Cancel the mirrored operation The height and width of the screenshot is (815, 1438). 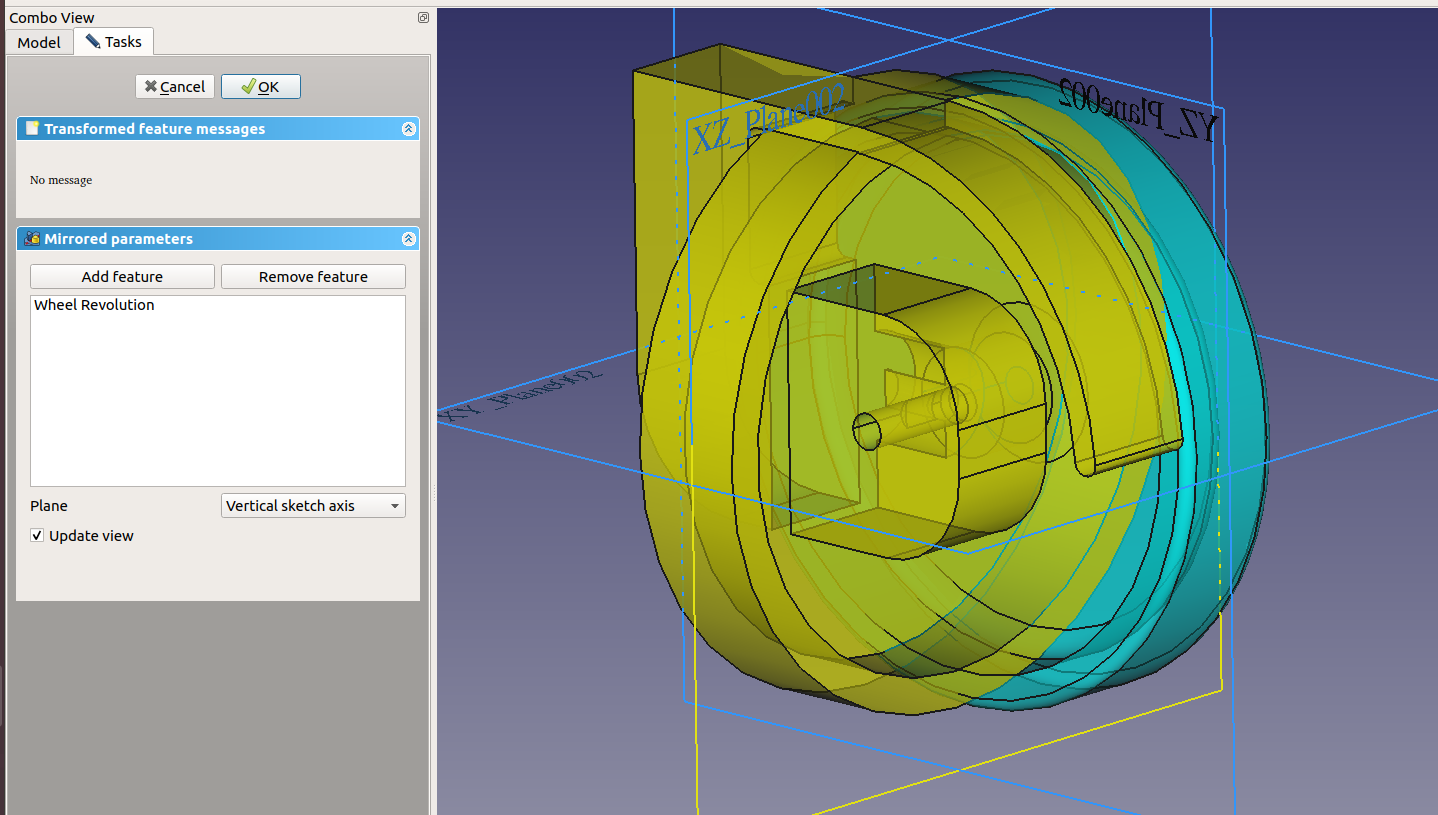click(174, 87)
